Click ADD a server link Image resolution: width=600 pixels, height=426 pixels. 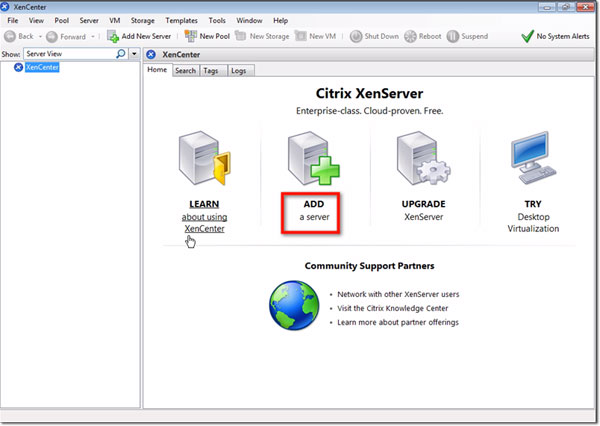[x=314, y=211]
